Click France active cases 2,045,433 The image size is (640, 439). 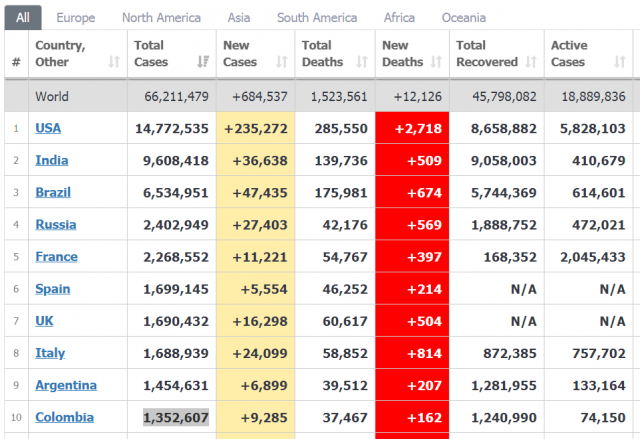[x=593, y=257]
